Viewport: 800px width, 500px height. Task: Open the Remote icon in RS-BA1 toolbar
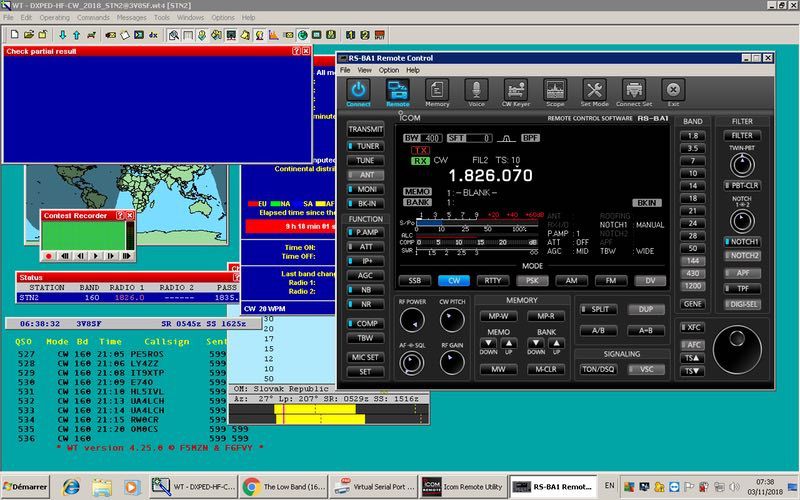coord(397,90)
